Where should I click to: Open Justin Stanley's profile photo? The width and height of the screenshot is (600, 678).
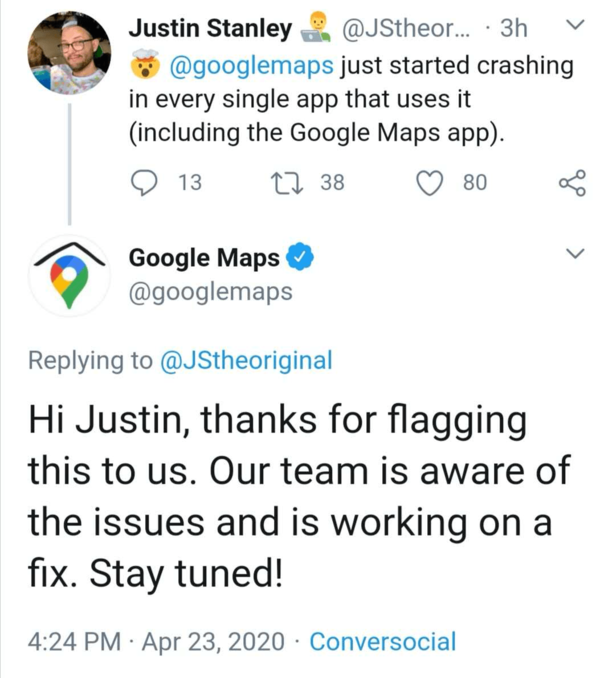[68, 52]
